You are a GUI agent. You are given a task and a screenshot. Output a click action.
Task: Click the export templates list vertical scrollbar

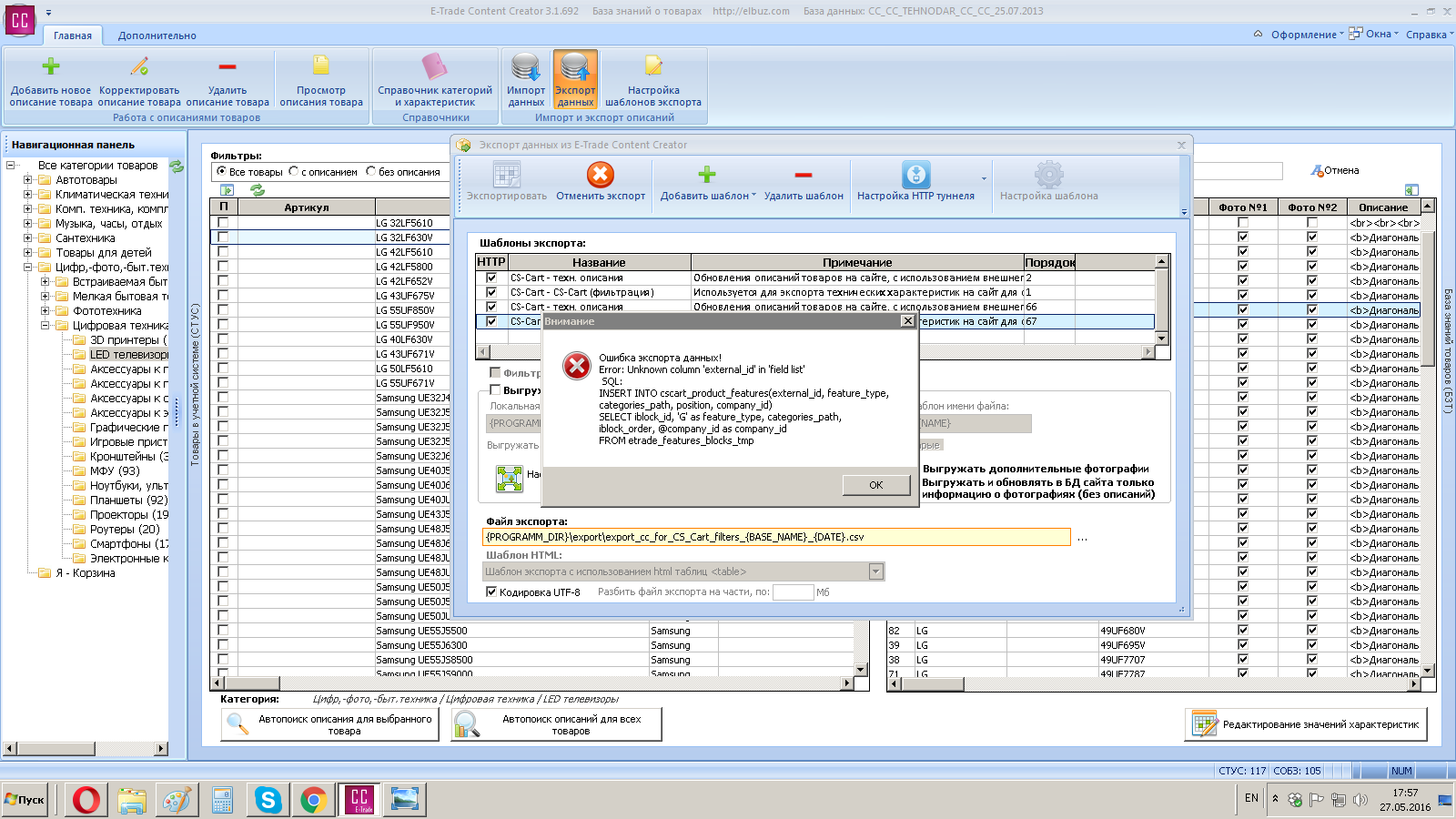coord(1161,299)
